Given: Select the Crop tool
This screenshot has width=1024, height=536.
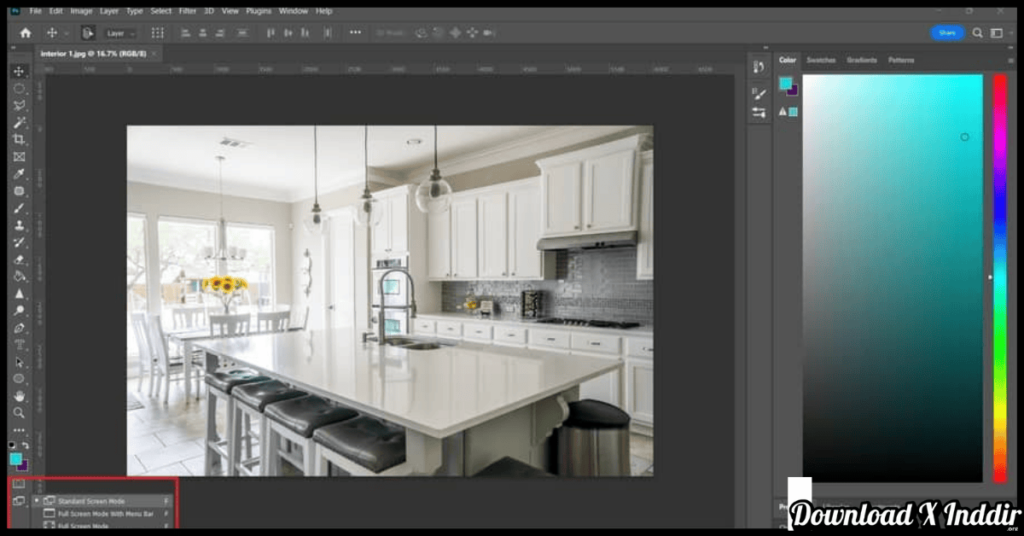Looking at the screenshot, I should click(x=19, y=140).
